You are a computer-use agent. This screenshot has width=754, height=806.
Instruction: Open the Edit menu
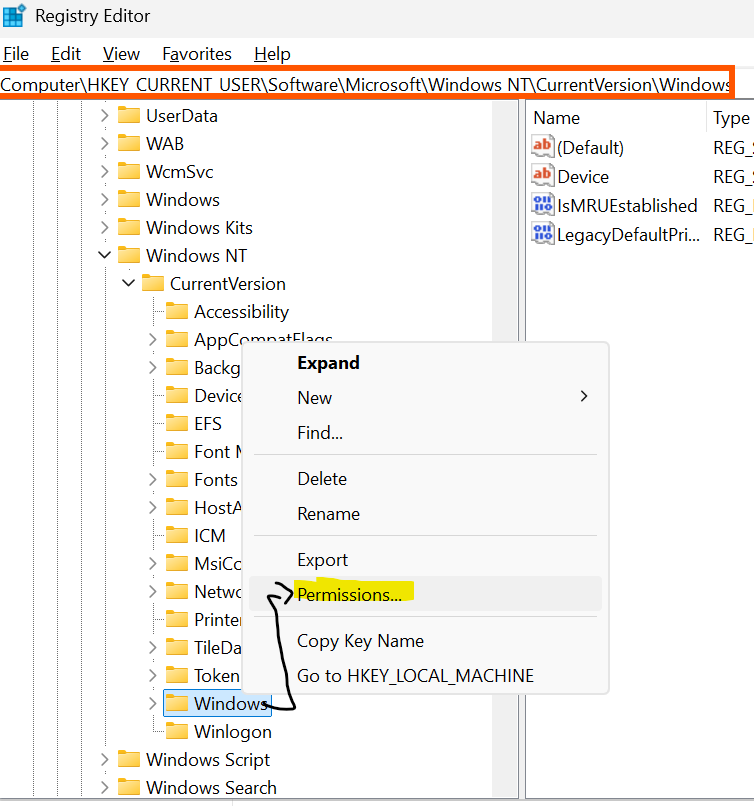(66, 54)
